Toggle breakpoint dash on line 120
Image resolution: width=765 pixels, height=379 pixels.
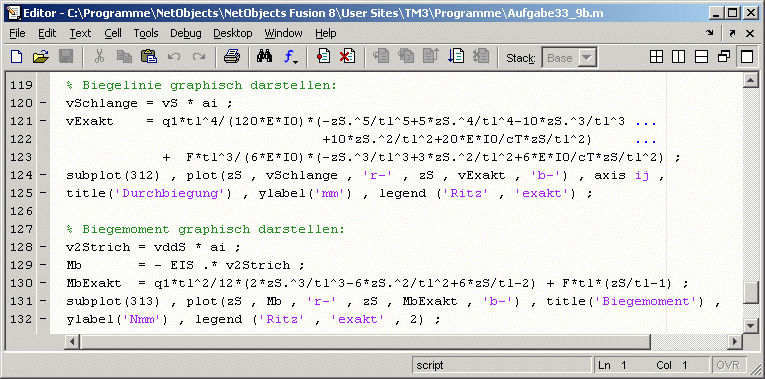point(43,103)
